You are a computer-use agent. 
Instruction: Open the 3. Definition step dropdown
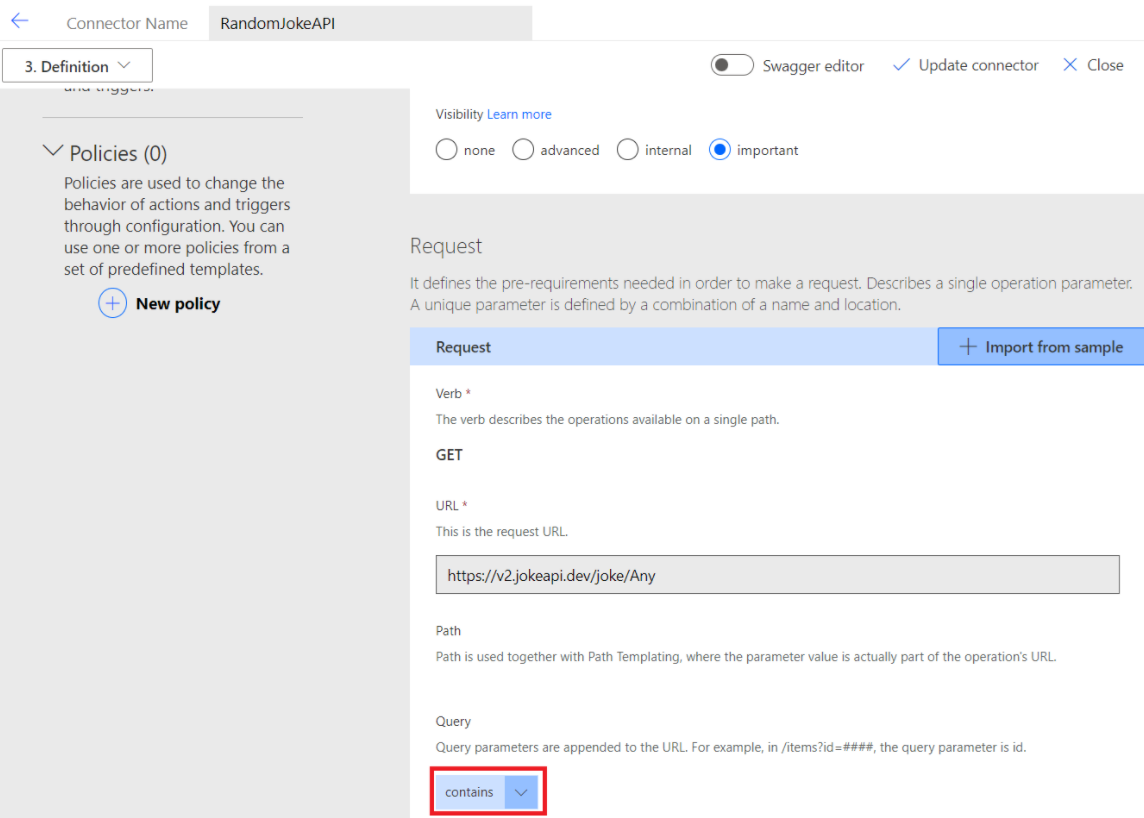click(x=78, y=66)
